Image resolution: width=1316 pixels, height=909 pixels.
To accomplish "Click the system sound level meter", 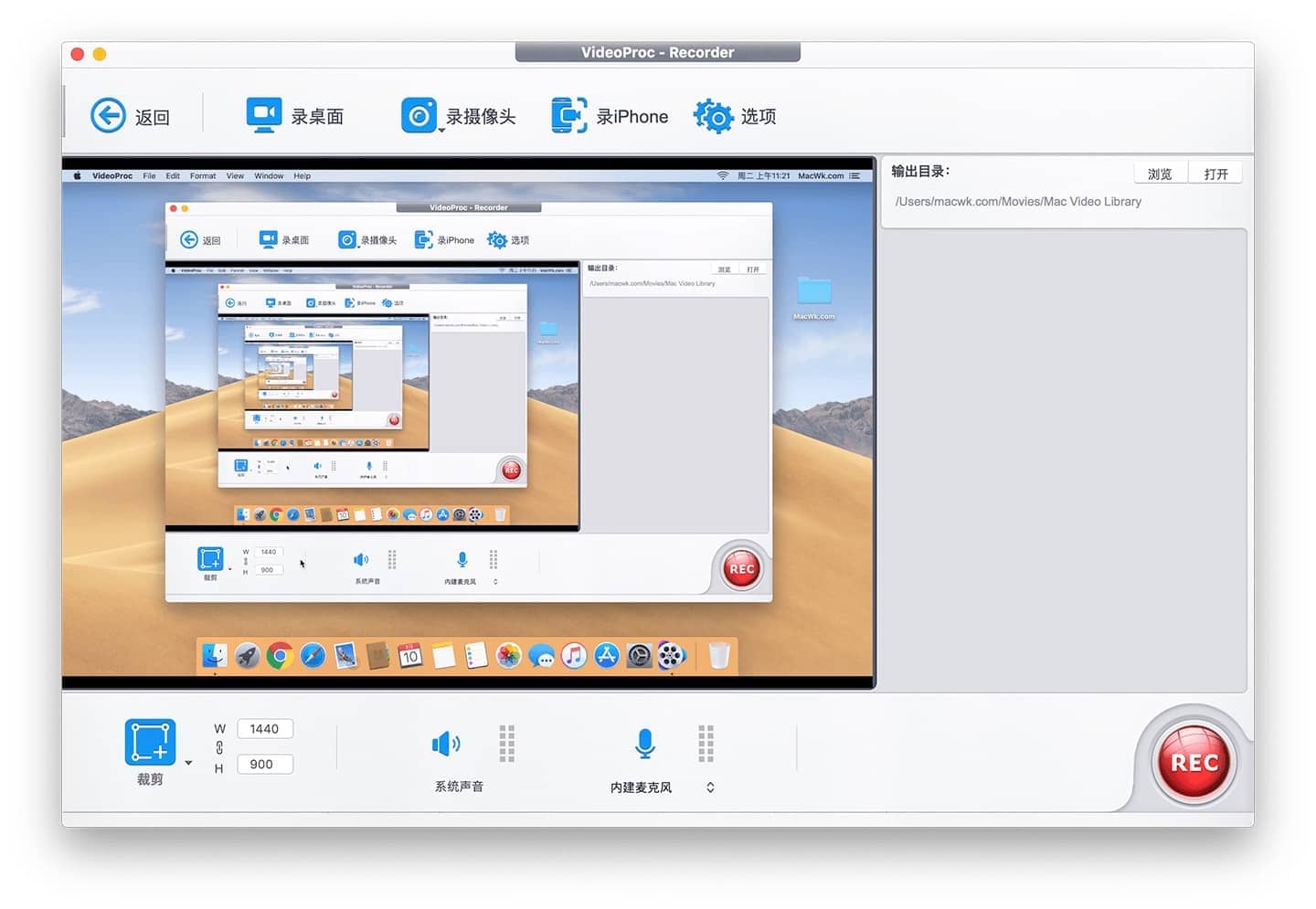I will click(507, 744).
